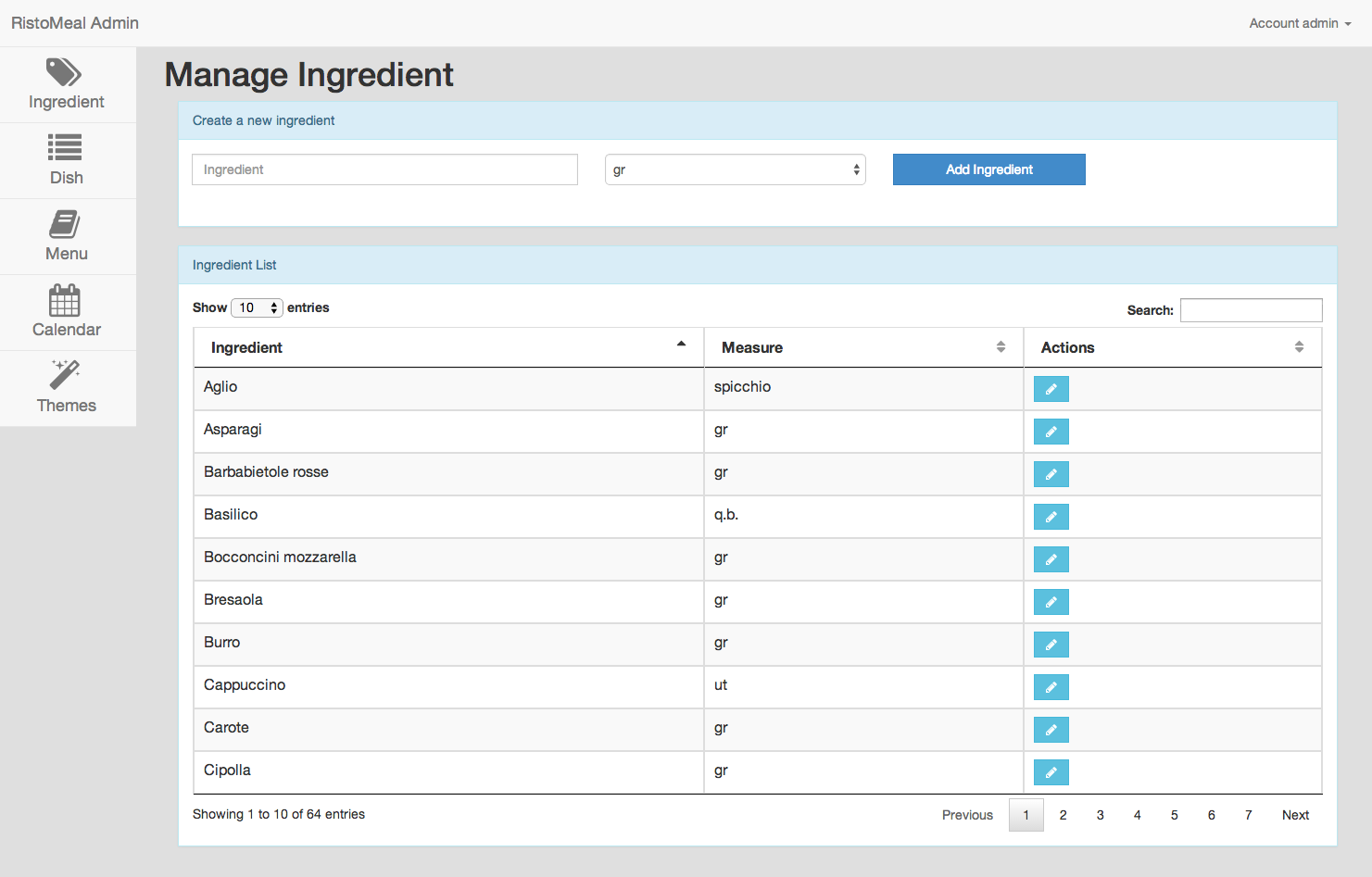Click the pencil icon next to Cipolla
1372x877 pixels.
pyautogui.click(x=1051, y=771)
